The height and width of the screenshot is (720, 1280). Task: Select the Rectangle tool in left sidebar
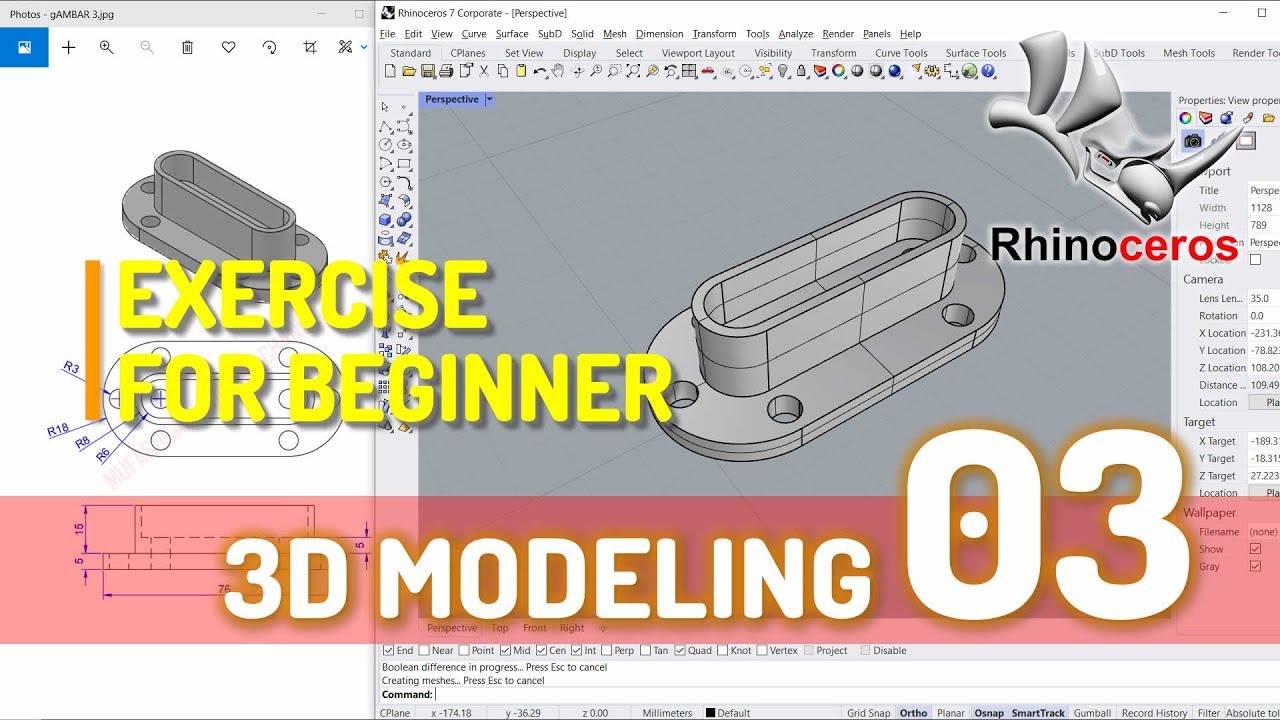404,163
